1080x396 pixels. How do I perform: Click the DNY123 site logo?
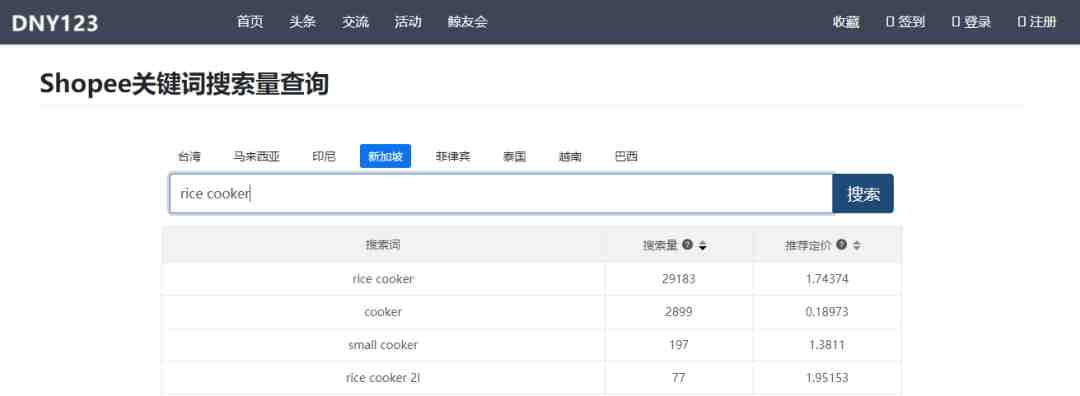[x=55, y=23]
